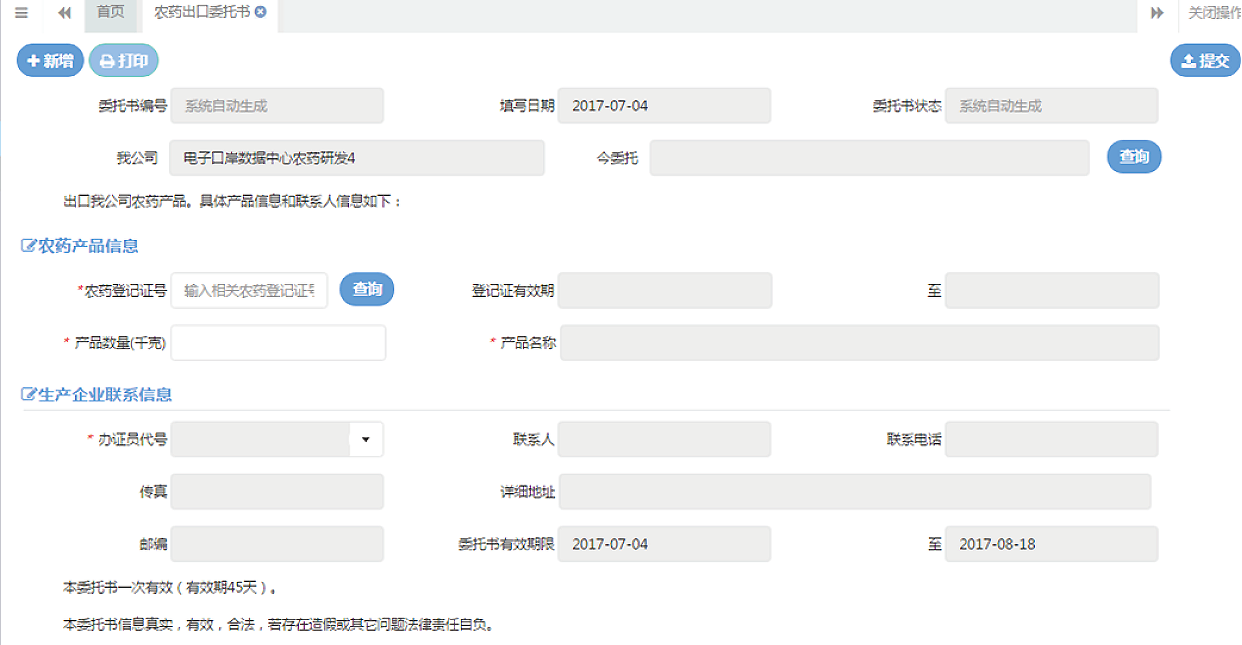Screen dimensions: 1242x645
Task: Click the text 本委托书一次有效(有效期45天)
Action: coord(170,587)
